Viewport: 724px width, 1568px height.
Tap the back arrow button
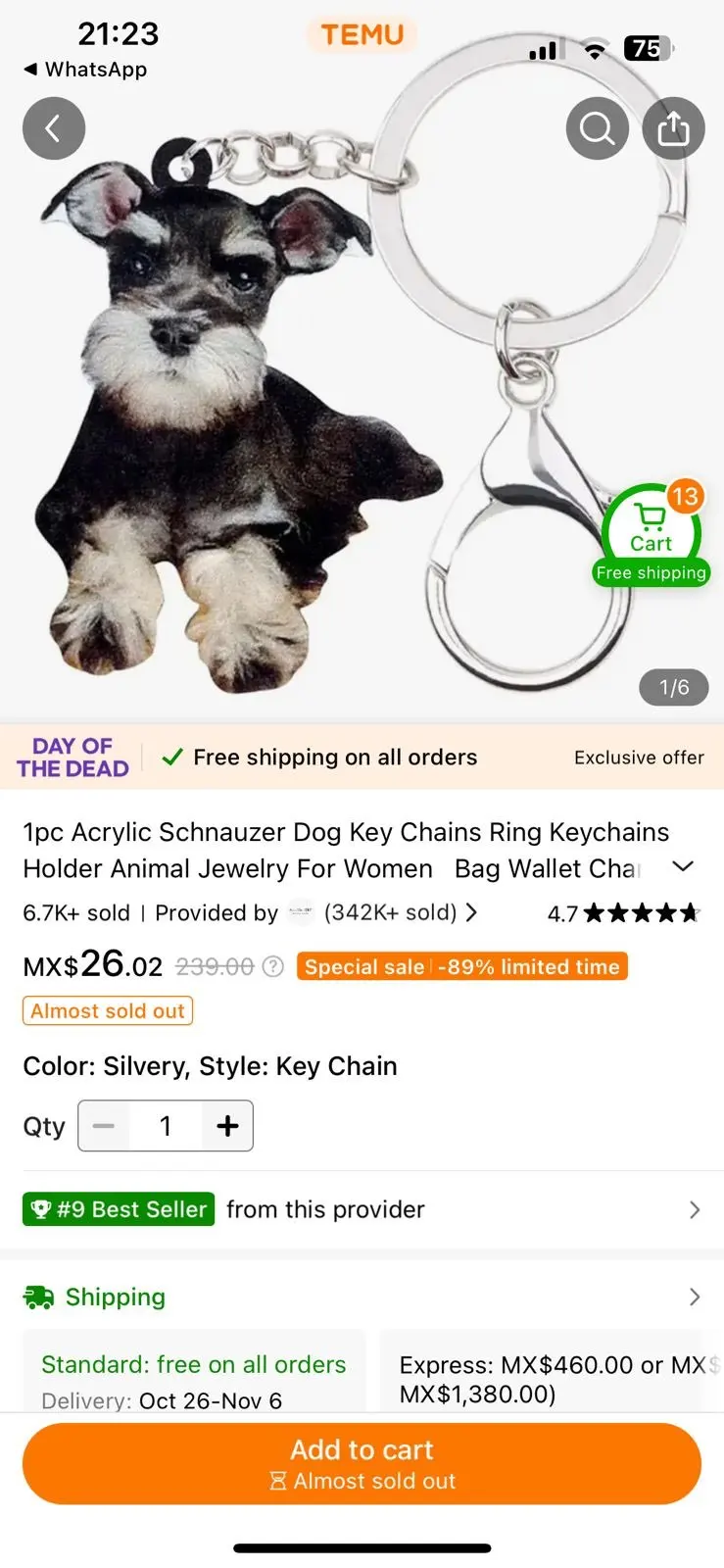click(54, 128)
